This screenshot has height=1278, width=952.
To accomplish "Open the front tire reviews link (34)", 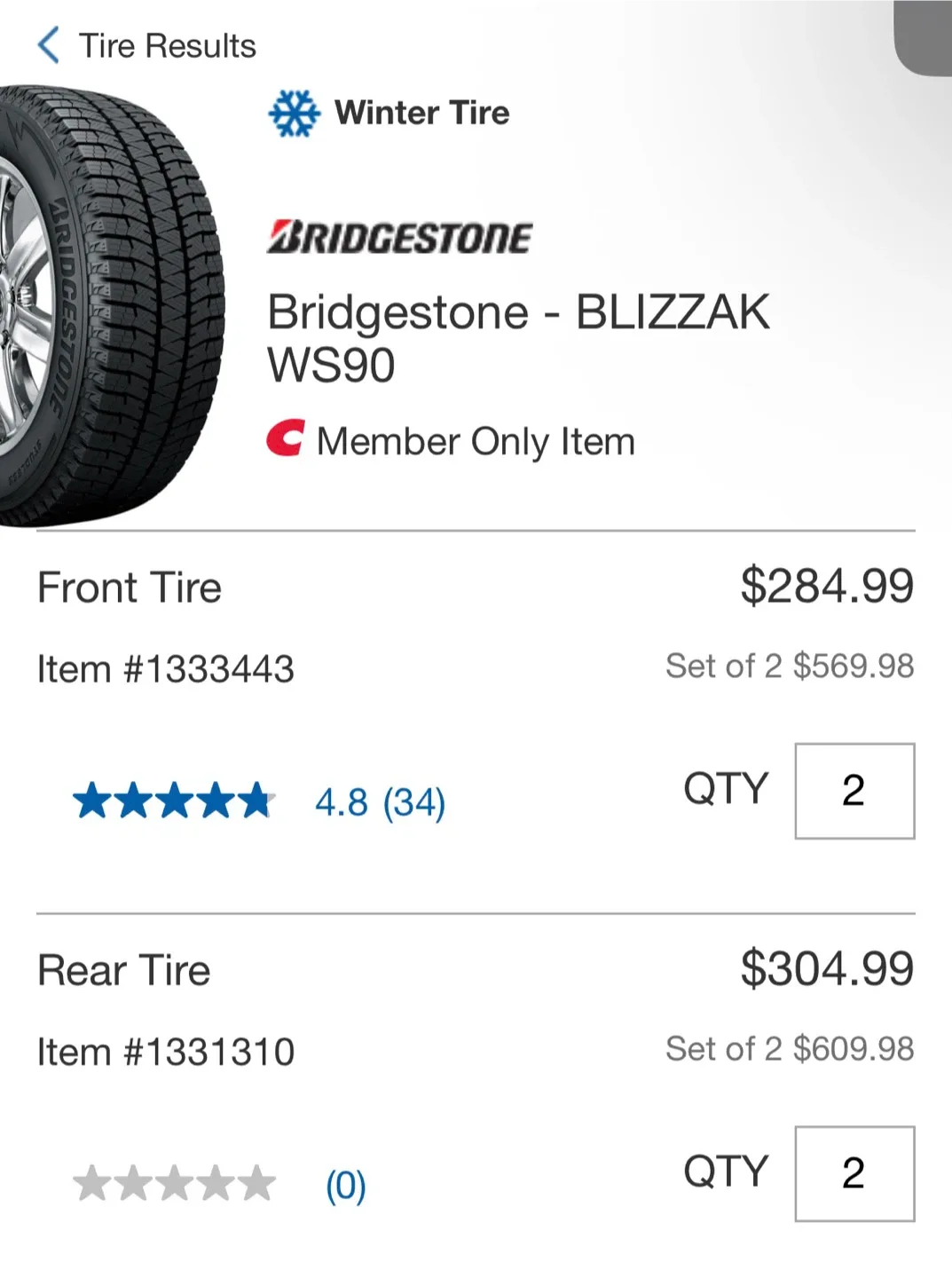I will (413, 801).
